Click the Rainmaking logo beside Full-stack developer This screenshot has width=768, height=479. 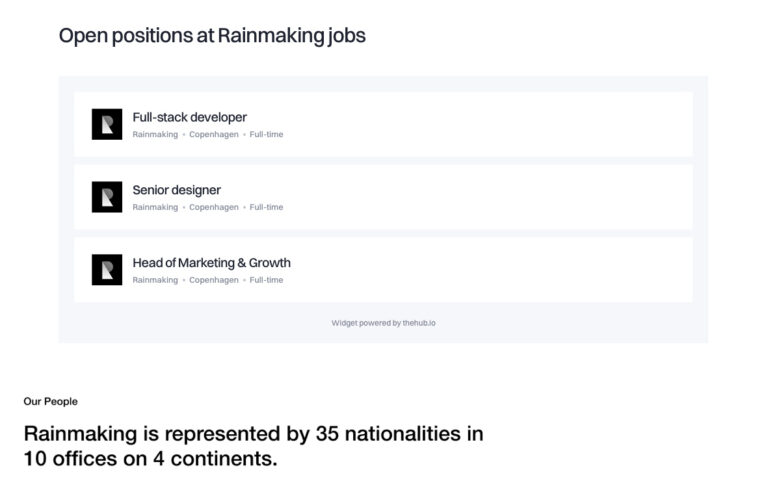tap(107, 124)
